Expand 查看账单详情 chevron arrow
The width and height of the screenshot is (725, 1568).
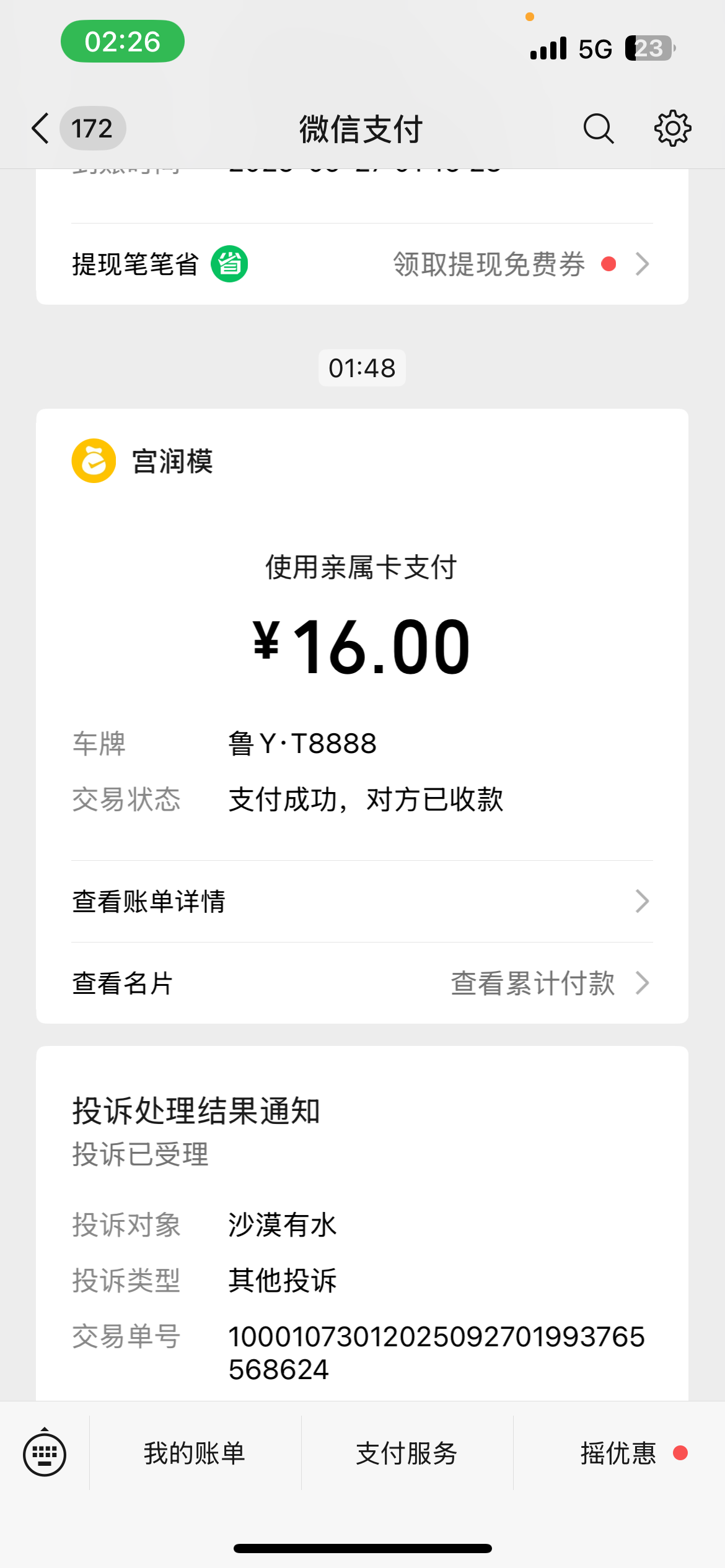coord(643,902)
